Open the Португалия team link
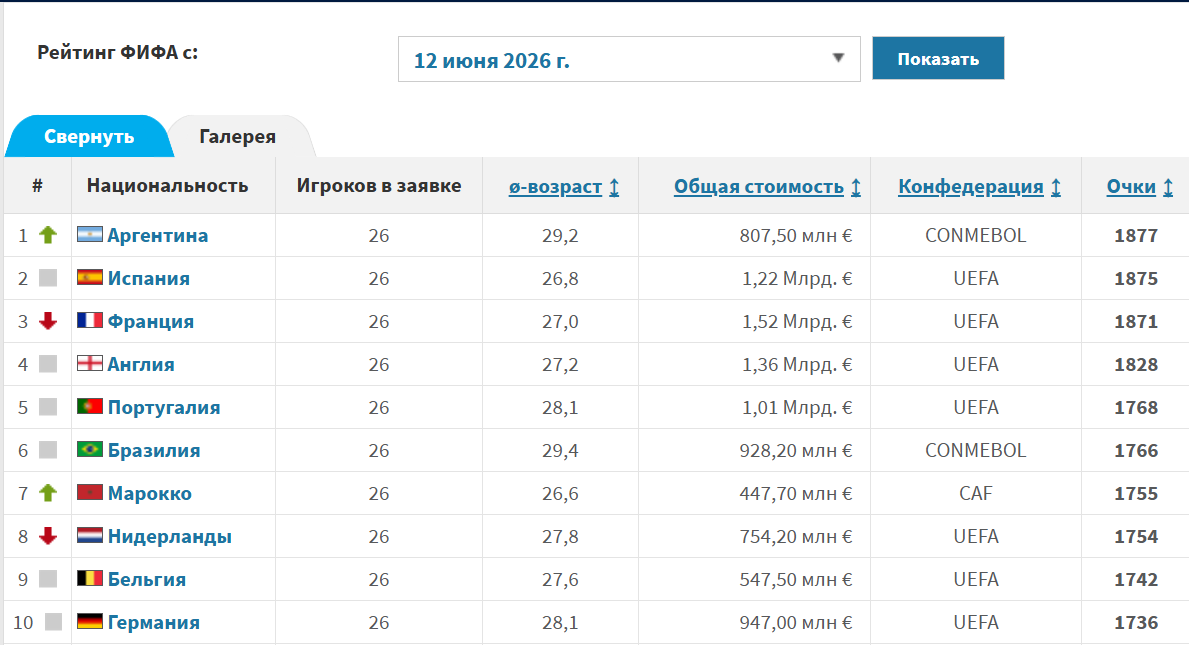 [x=164, y=408]
